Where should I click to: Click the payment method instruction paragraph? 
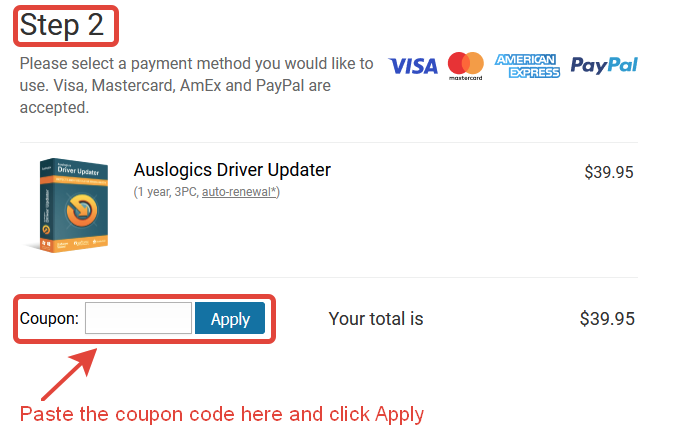tap(196, 85)
